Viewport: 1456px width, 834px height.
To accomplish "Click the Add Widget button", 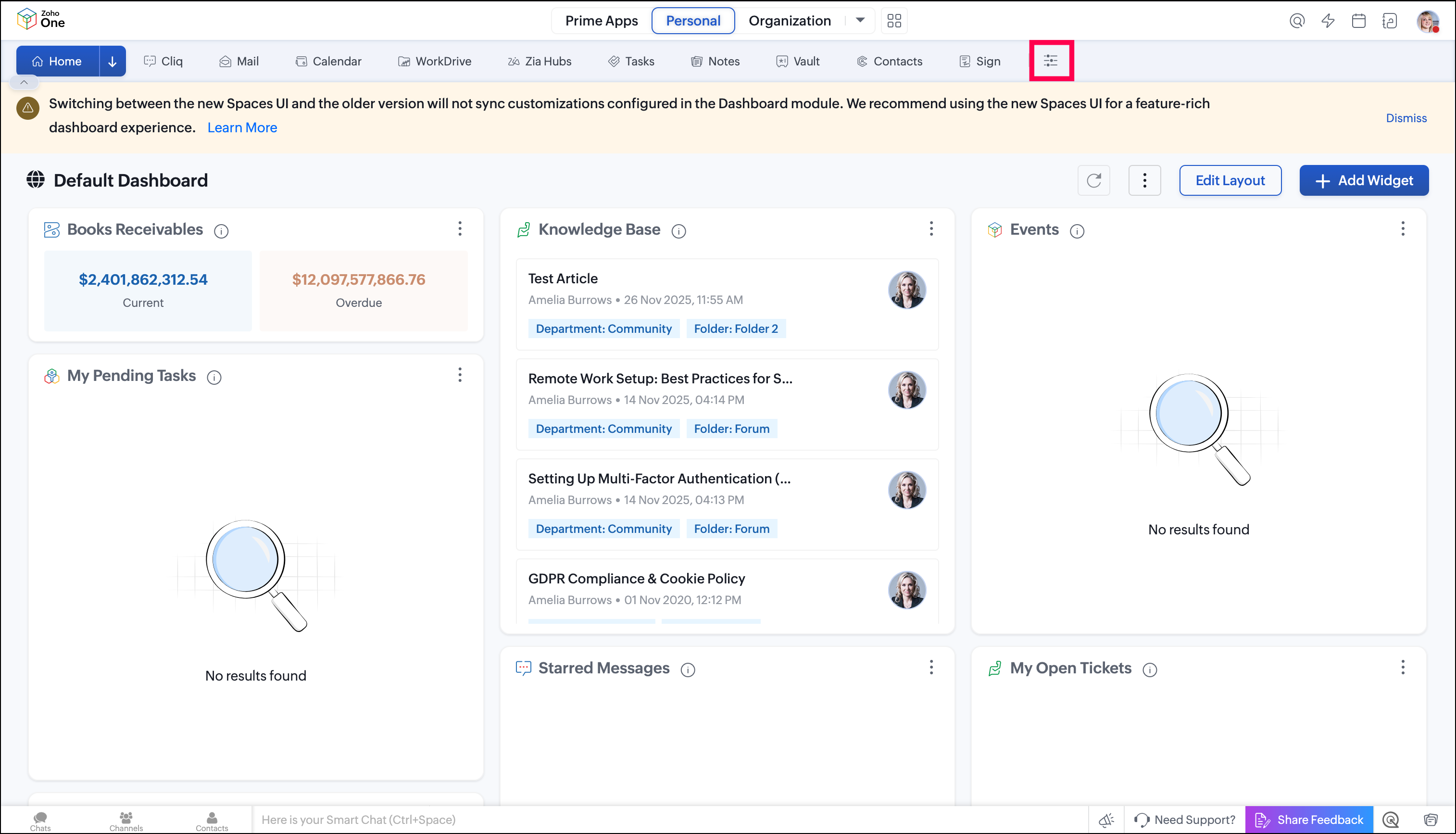I will tap(1364, 180).
